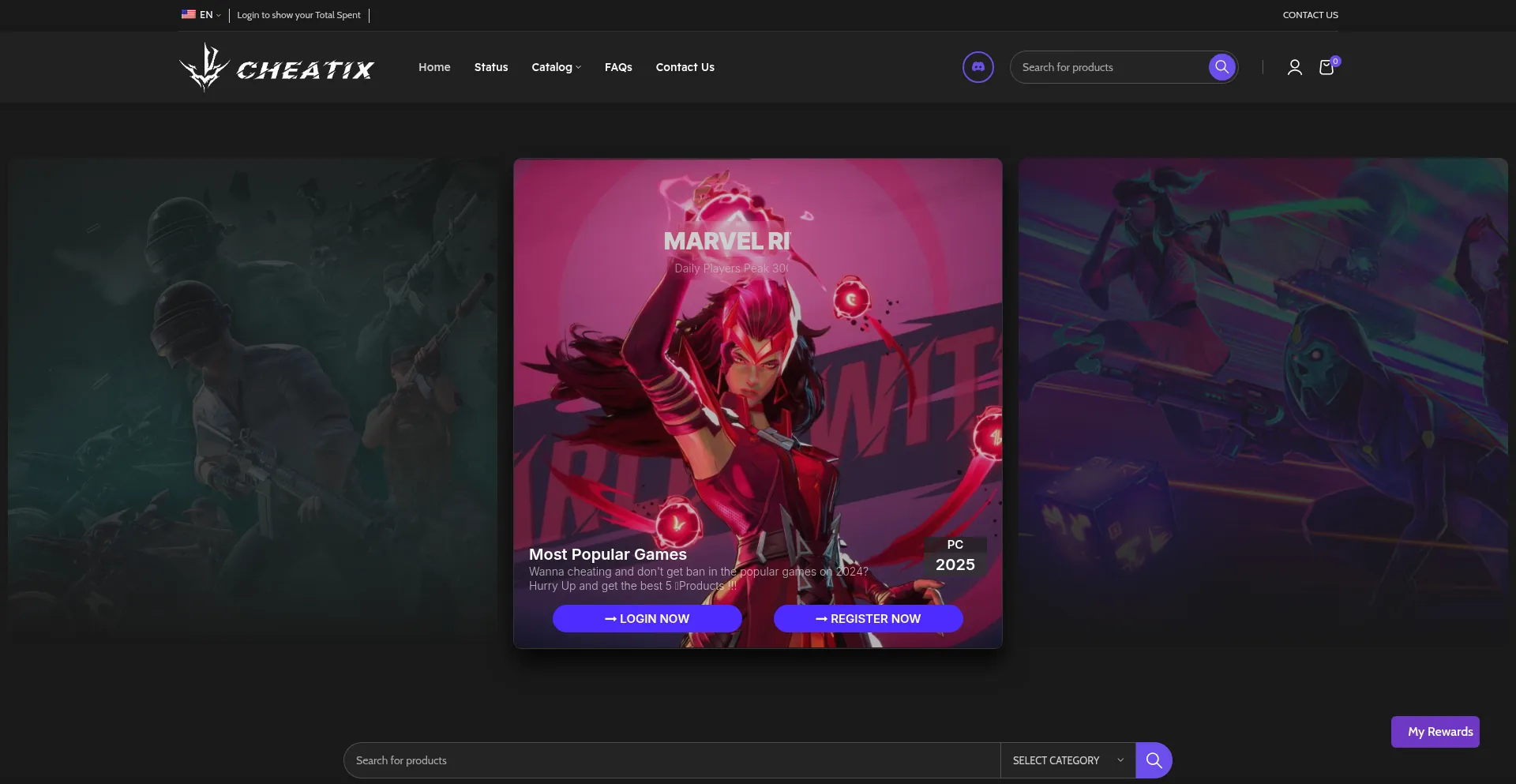The height and width of the screenshot is (784, 1516).
Task: Open the shopping cart icon
Action: tap(1326, 67)
